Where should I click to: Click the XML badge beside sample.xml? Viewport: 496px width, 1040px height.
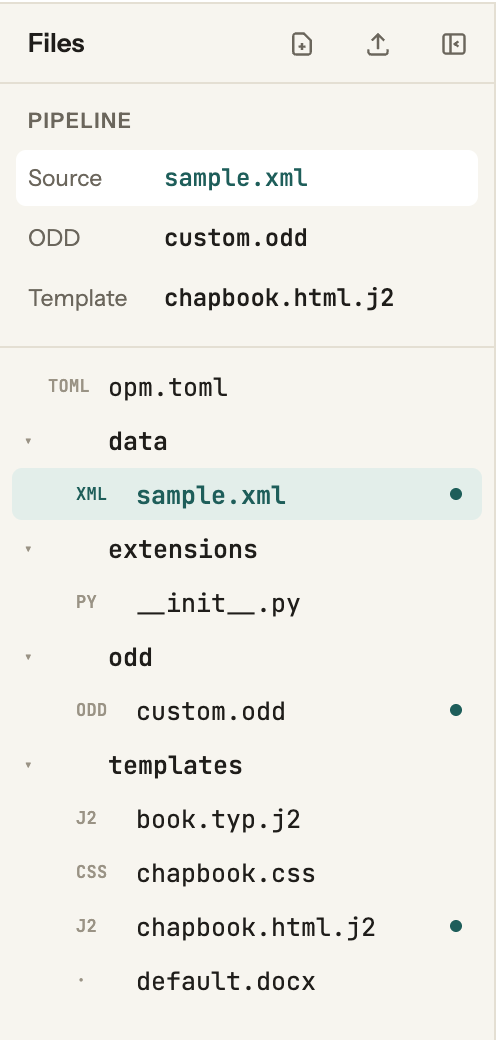point(91,494)
